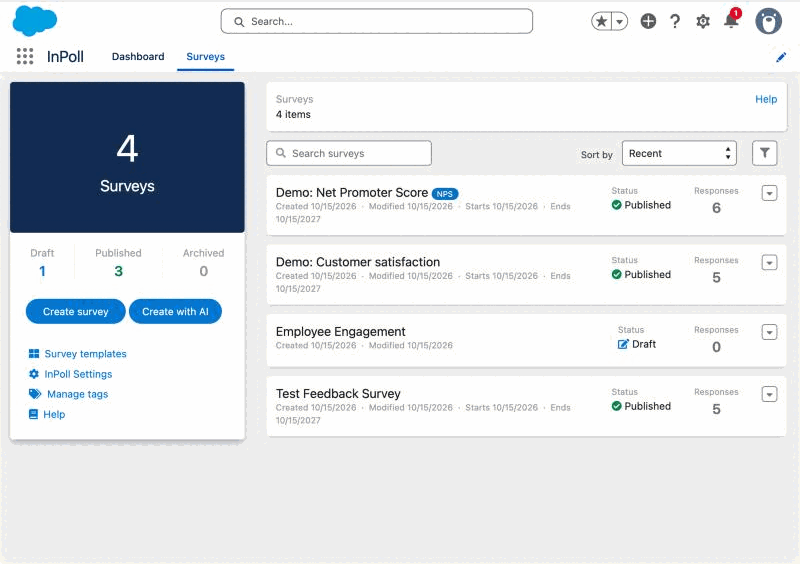Open the help question mark icon
This screenshot has width=800, height=564.
pyautogui.click(x=675, y=21)
